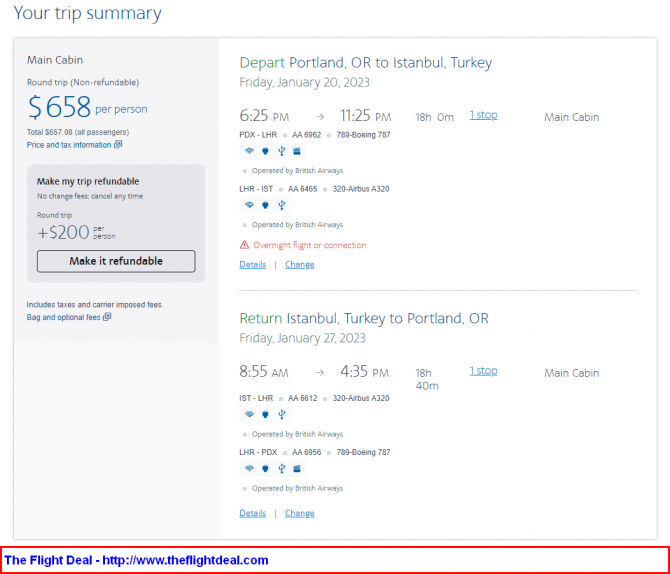Screen dimensions: 670x574
Task: Click the PDX - LHR route label
Action: pyautogui.click(x=258, y=135)
